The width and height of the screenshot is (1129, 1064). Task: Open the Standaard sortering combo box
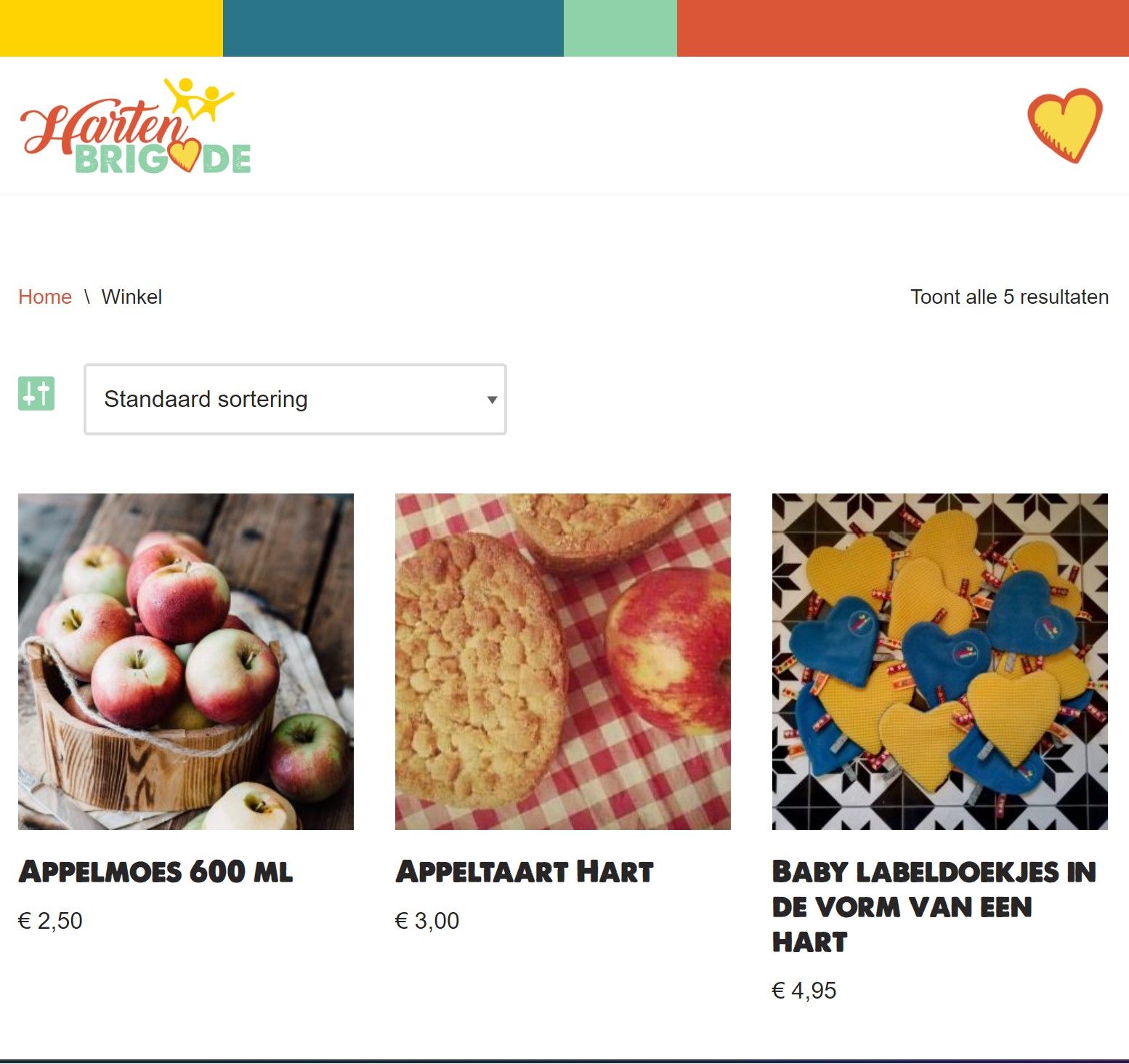[x=295, y=399]
